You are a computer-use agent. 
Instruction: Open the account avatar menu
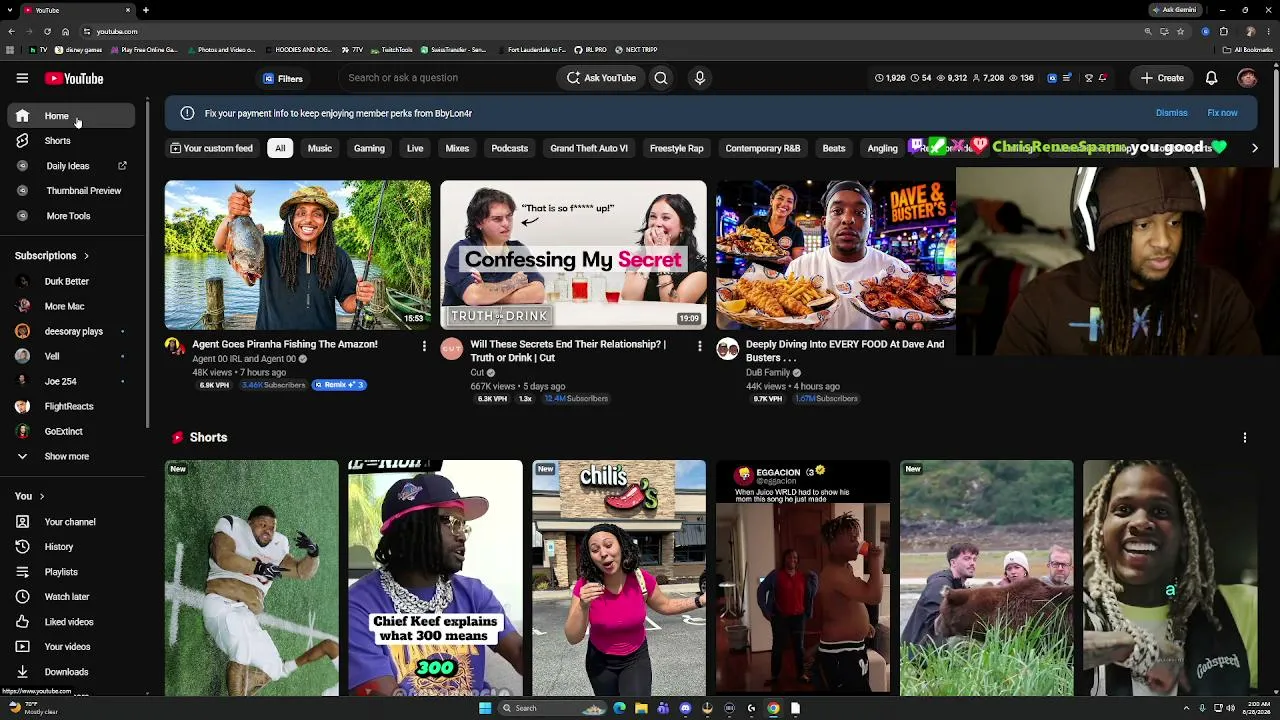pos(1247,78)
